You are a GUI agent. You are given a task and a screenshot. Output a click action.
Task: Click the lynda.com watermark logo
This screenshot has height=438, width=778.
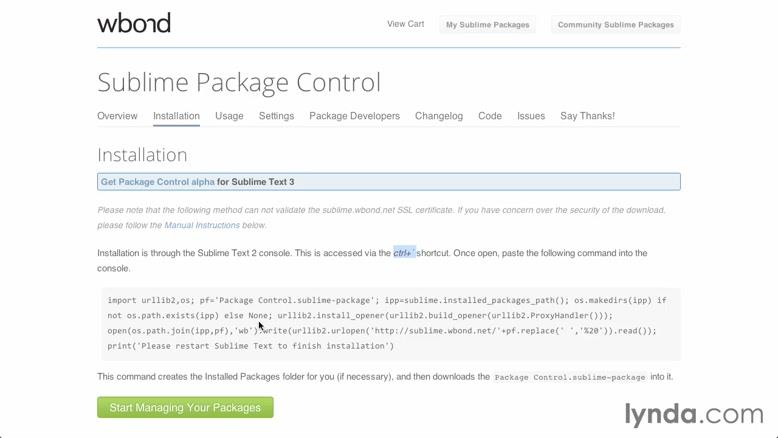pyautogui.click(x=693, y=413)
